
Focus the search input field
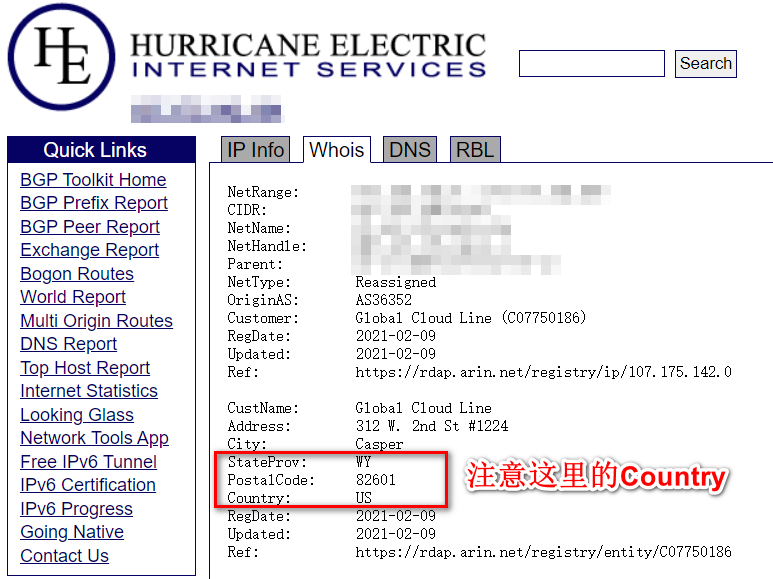[592, 64]
